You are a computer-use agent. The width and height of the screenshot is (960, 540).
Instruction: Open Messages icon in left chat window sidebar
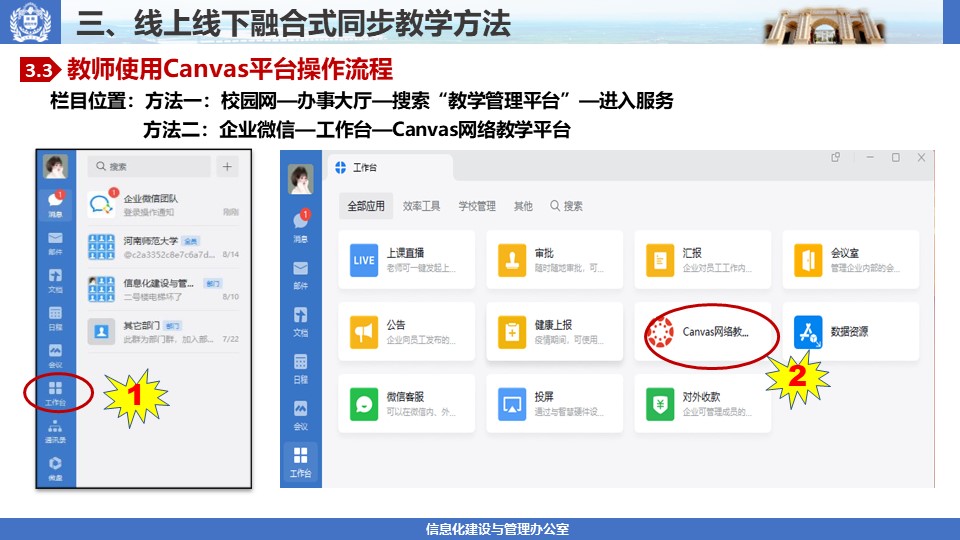pyautogui.click(x=55, y=203)
